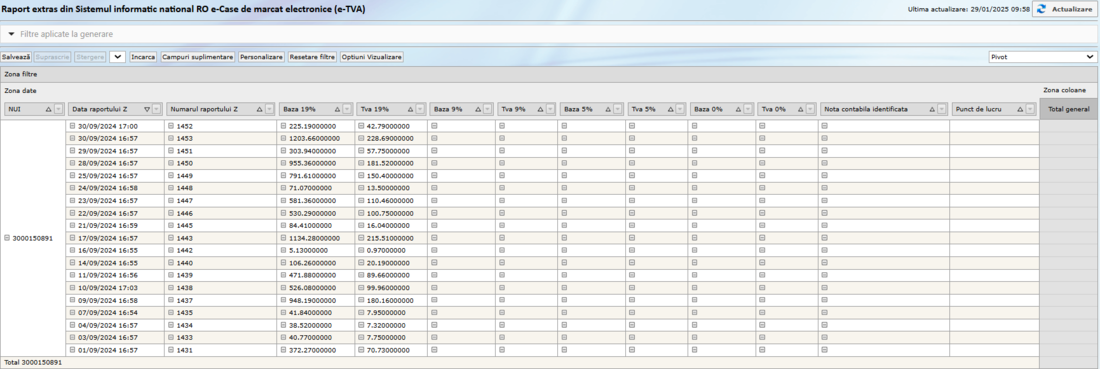Viewport: 1100px width, 369px height.
Task: Open the Tva 19% filter dropdown
Action: (419, 109)
